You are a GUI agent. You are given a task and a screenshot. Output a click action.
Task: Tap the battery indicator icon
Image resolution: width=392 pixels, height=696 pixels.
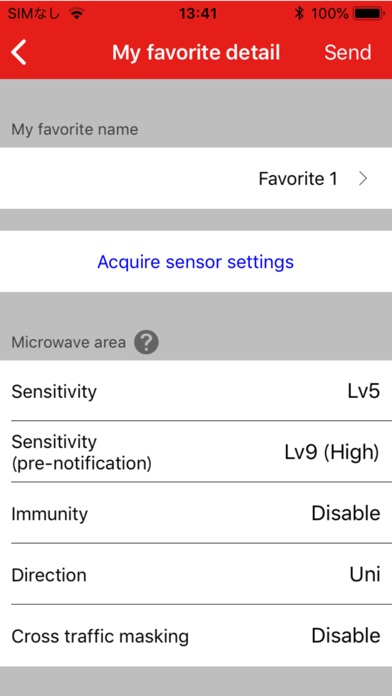click(x=369, y=14)
